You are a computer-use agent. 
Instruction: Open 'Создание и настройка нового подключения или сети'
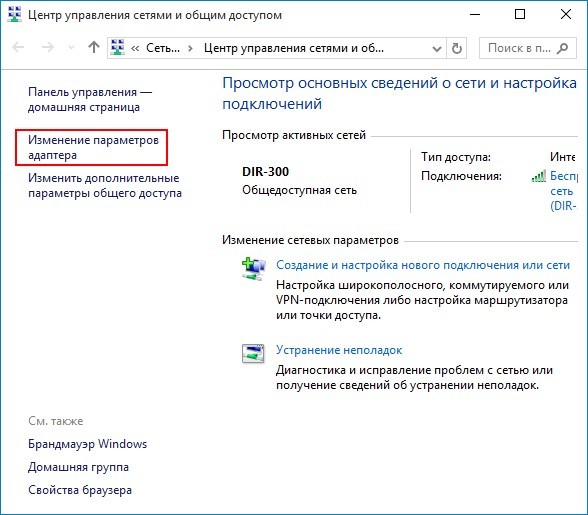pyautogui.click(x=423, y=265)
